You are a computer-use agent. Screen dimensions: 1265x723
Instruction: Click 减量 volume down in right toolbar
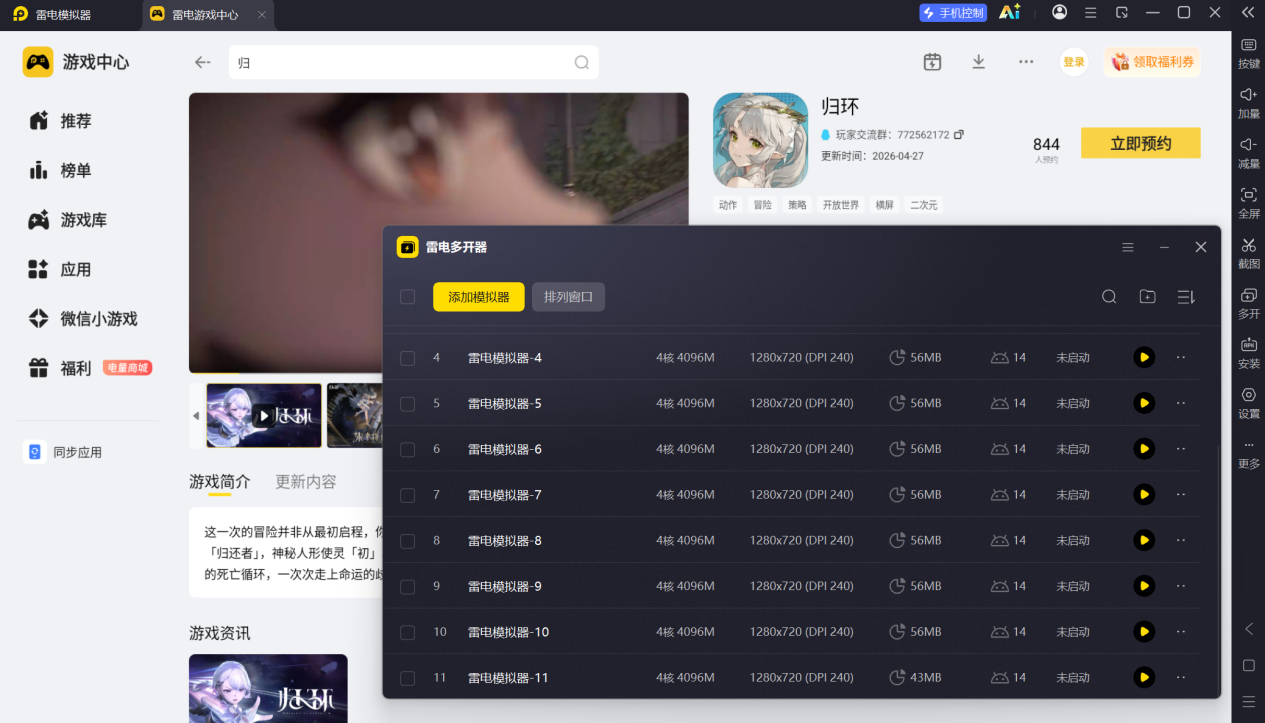(1249, 153)
